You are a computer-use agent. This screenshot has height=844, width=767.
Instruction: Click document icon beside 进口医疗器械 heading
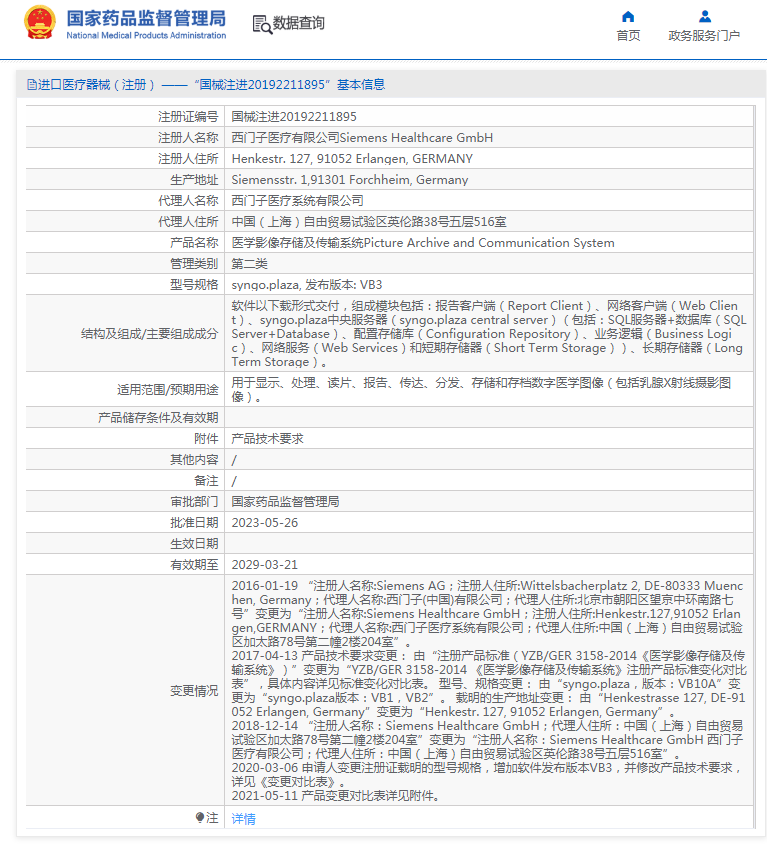tap(32, 85)
